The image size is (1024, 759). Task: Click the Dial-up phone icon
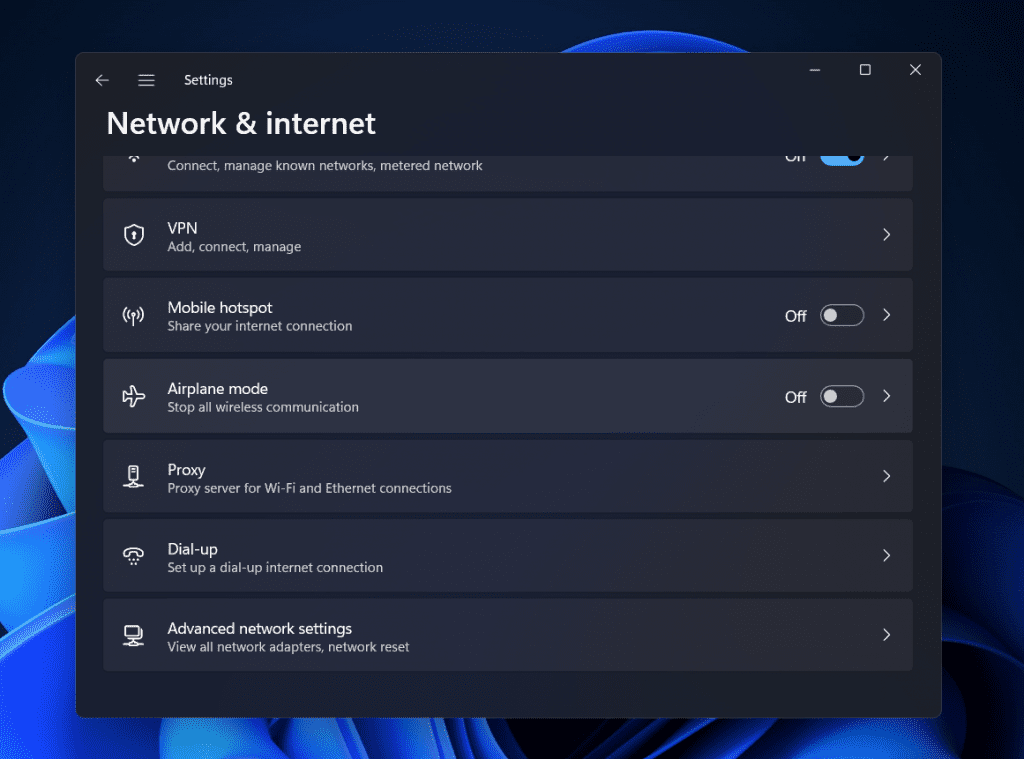[133, 555]
